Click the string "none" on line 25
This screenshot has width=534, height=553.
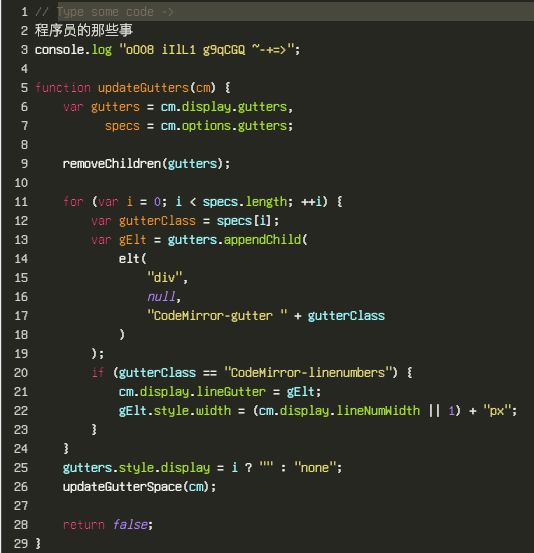coord(315,468)
